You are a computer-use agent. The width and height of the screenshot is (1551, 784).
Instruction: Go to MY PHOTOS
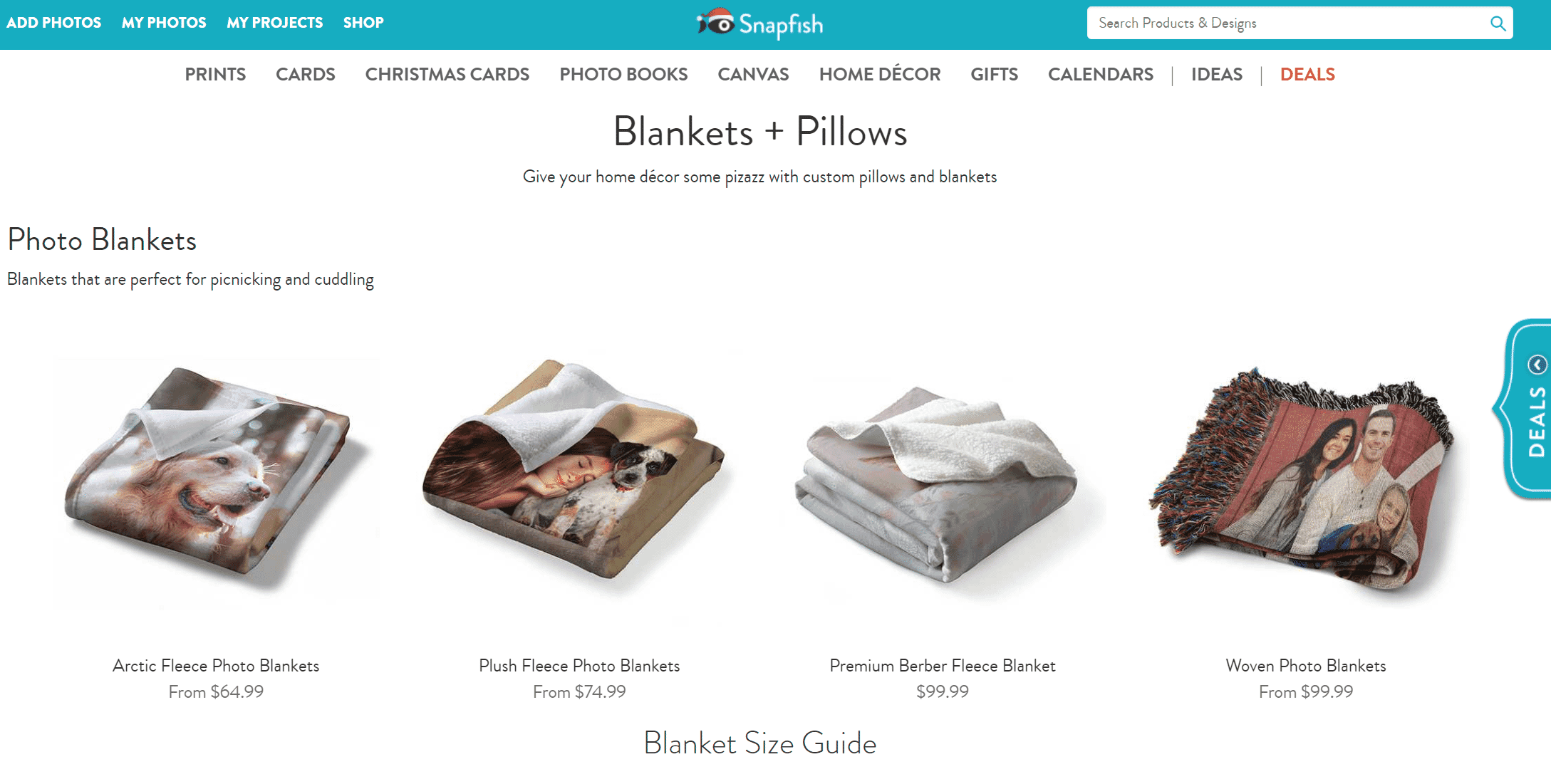(x=164, y=23)
